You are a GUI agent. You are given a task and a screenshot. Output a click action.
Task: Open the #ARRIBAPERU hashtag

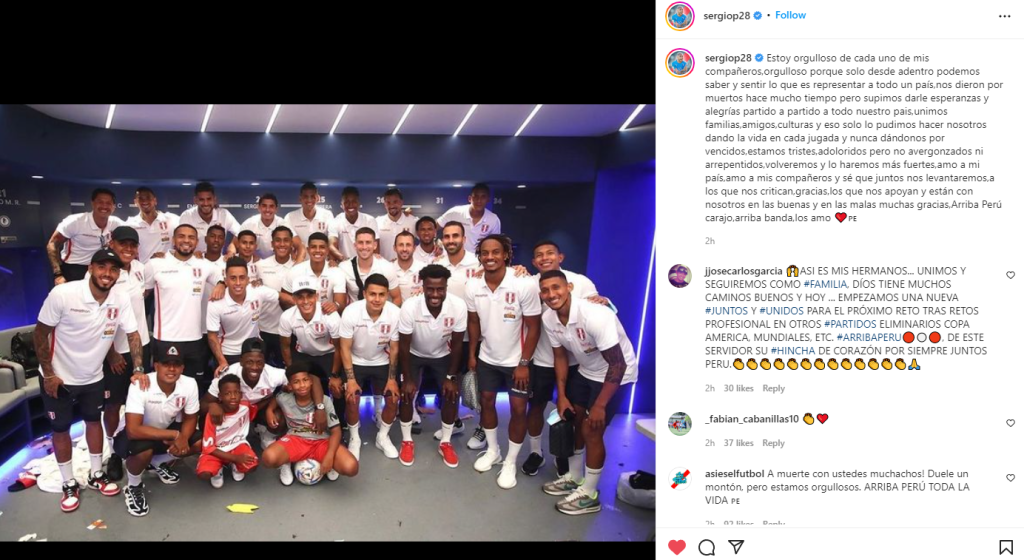(x=869, y=337)
